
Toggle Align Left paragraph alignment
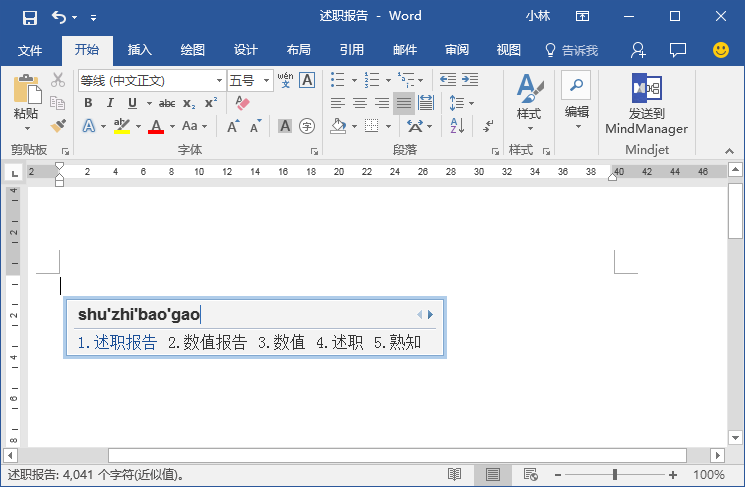(337, 103)
